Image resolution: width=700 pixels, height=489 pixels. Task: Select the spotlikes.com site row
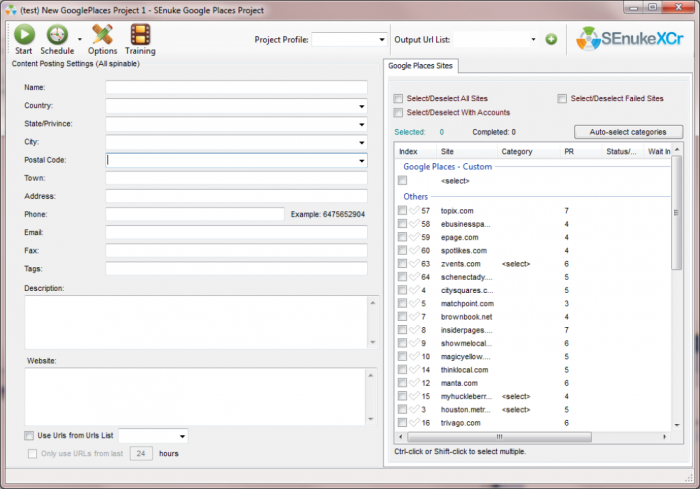[533, 251]
